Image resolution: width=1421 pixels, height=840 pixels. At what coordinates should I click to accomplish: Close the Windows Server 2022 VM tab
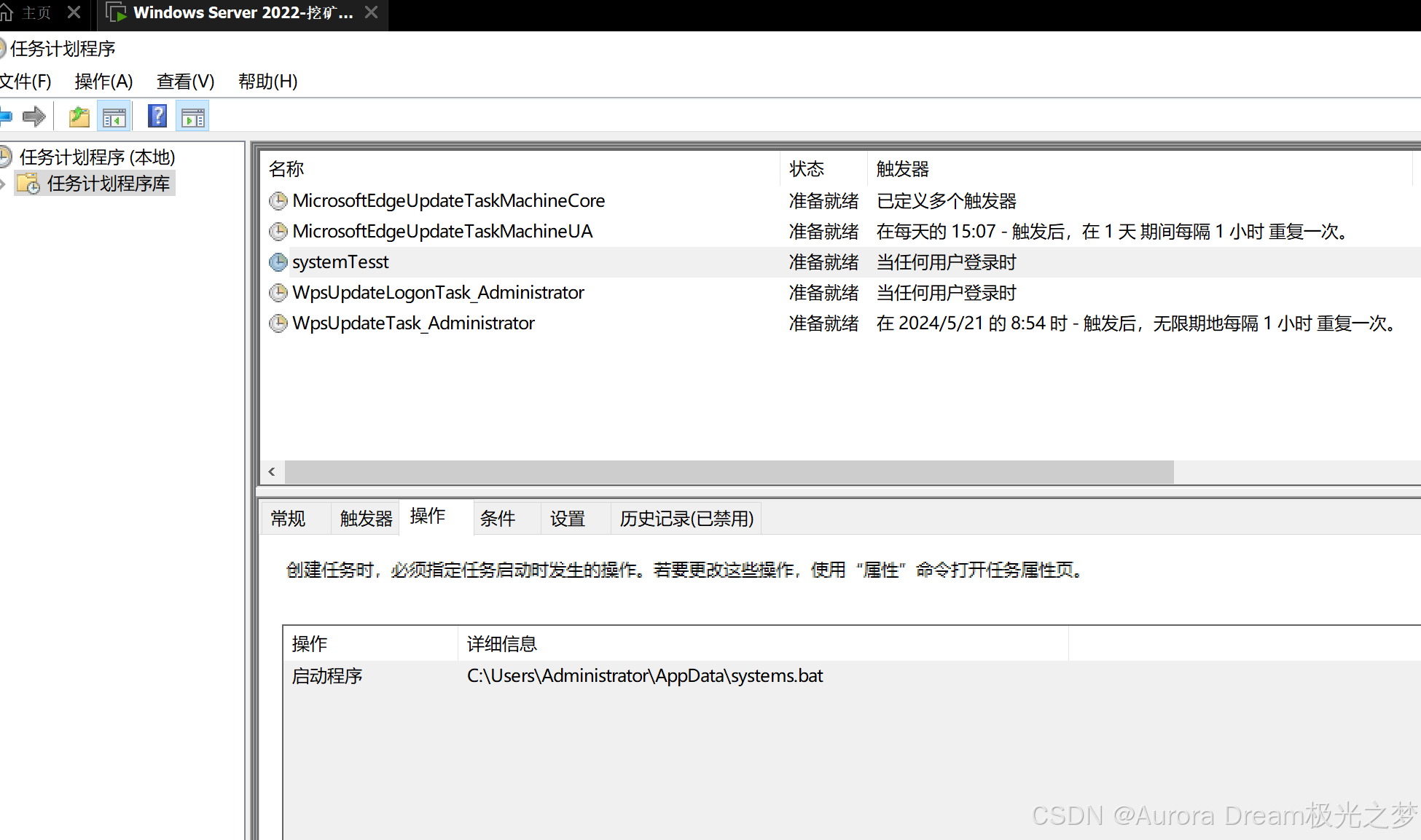tap(371, 12)
